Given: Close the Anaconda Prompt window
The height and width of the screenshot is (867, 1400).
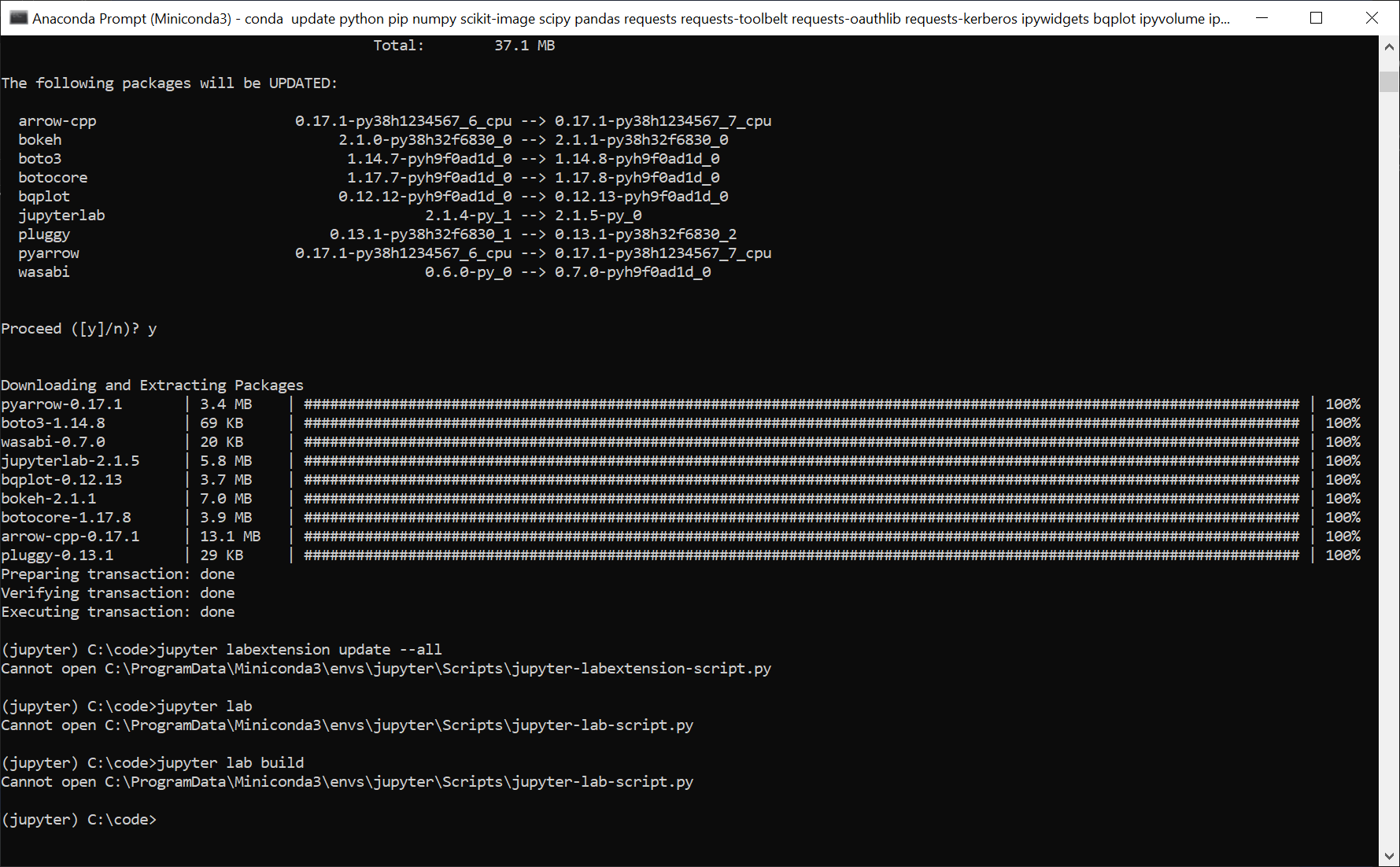Looking at the screenshot, I should pyautogui.click(x=1372, y=17).
